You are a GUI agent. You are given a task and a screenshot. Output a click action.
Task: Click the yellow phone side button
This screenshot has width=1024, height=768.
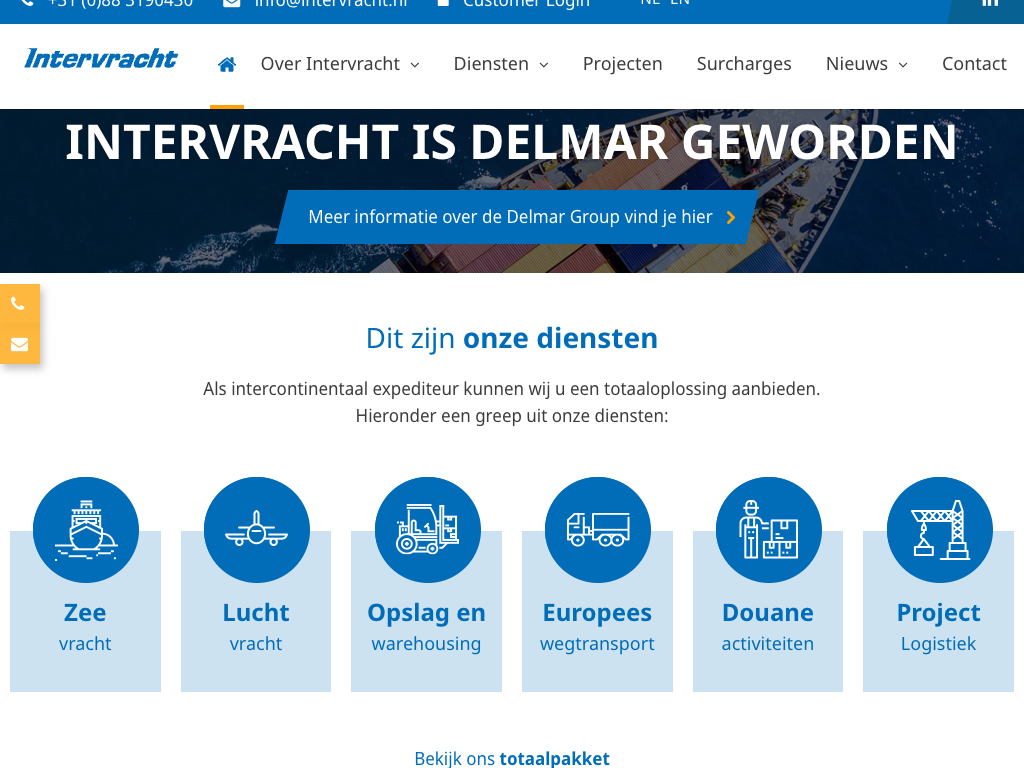(x=18, y=304)
